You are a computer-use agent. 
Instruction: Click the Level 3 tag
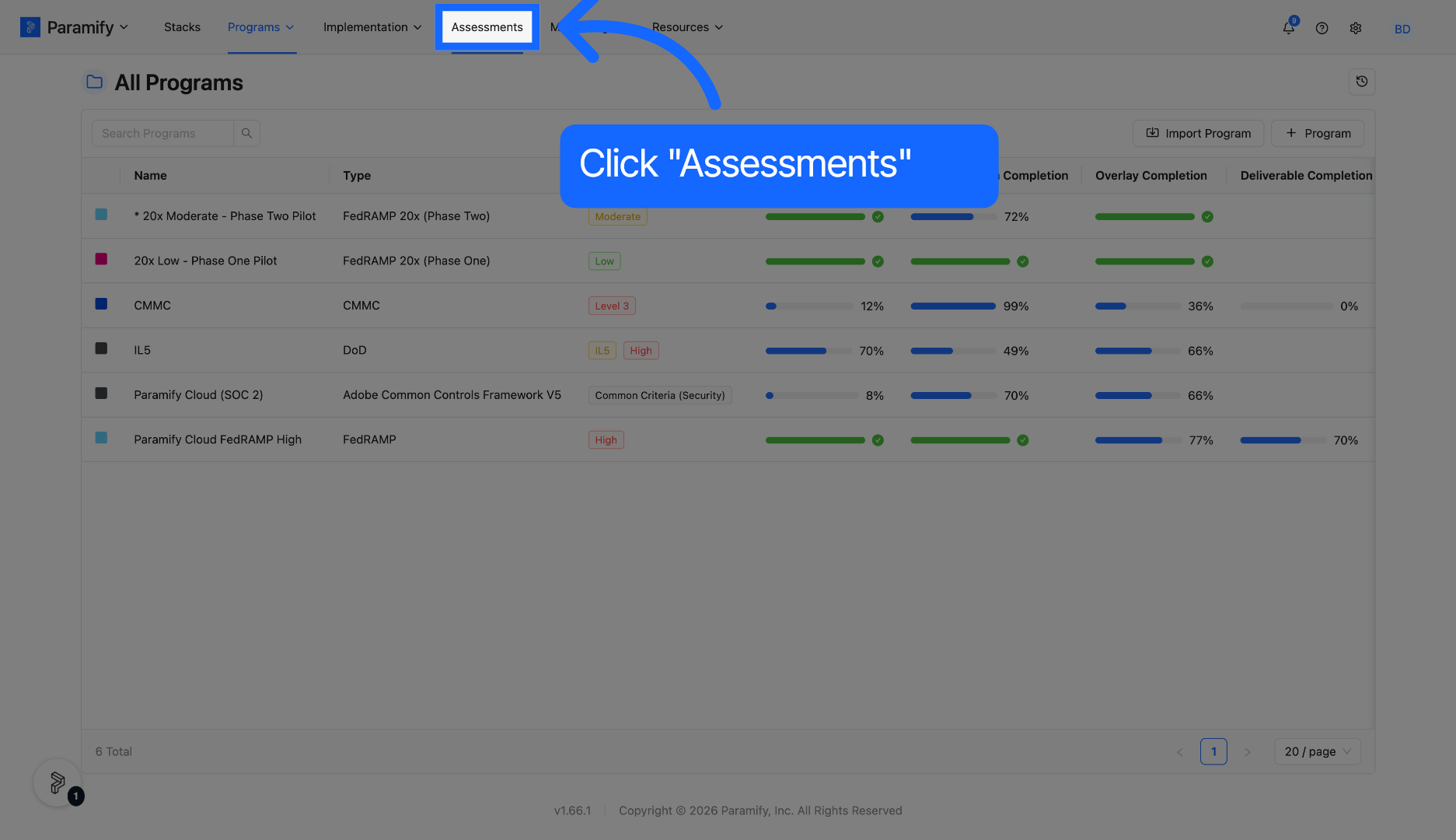click(x=612, y=306)
